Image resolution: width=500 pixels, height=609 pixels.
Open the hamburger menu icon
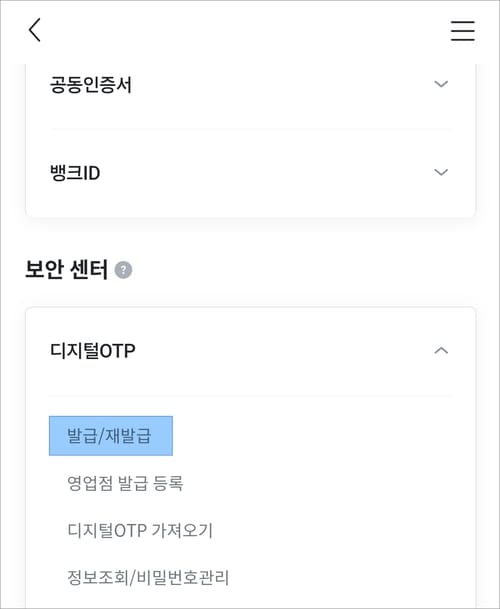(x=462, y=31)
